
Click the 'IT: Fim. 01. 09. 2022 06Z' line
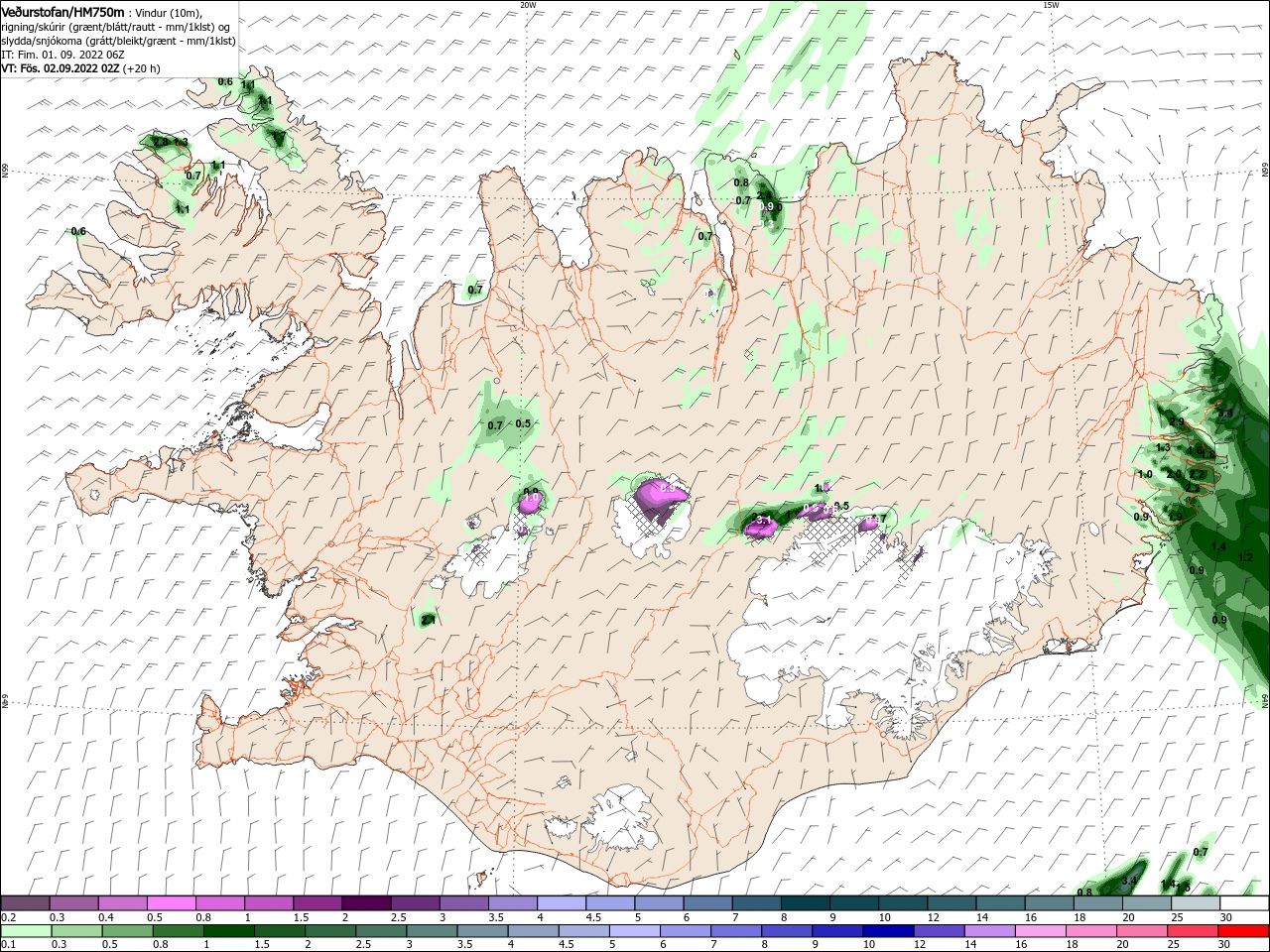point(63,55)
